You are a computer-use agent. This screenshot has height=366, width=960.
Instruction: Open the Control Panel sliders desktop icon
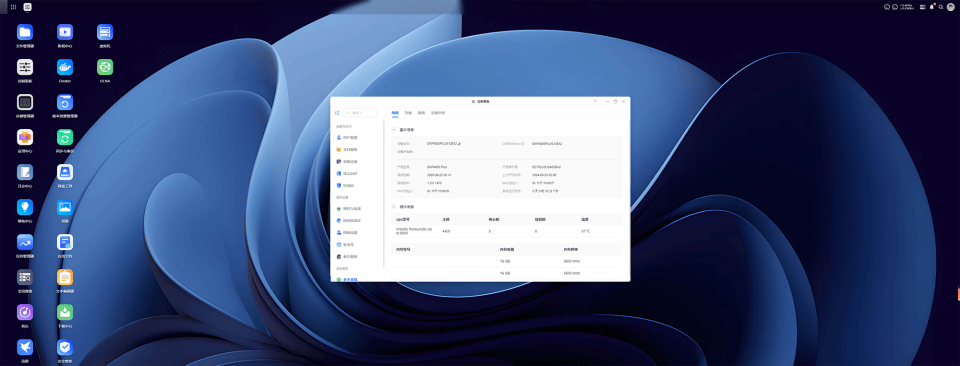point(25,67)
